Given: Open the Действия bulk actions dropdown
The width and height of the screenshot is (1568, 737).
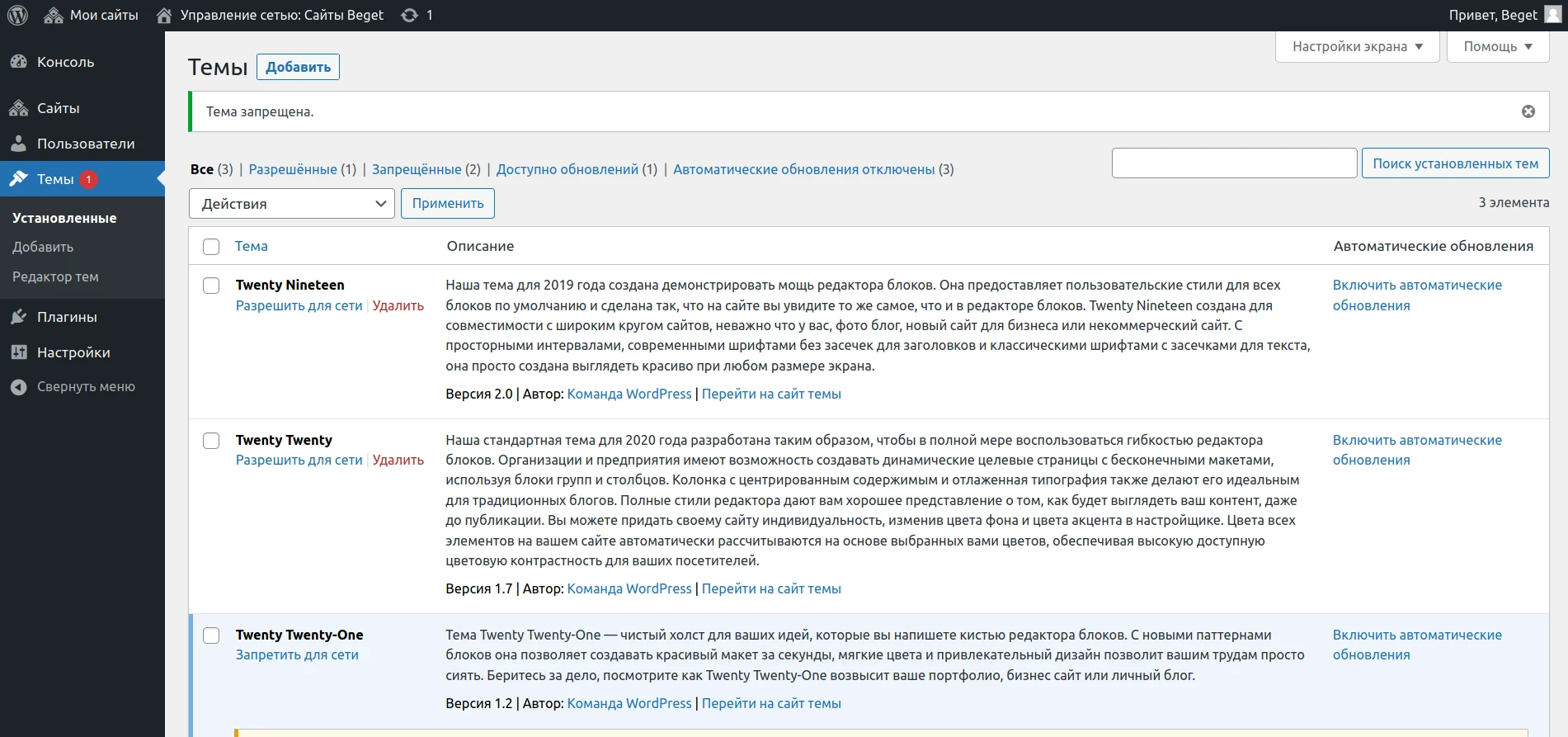Looking at the screenshot, I should [x=292, y=204].
